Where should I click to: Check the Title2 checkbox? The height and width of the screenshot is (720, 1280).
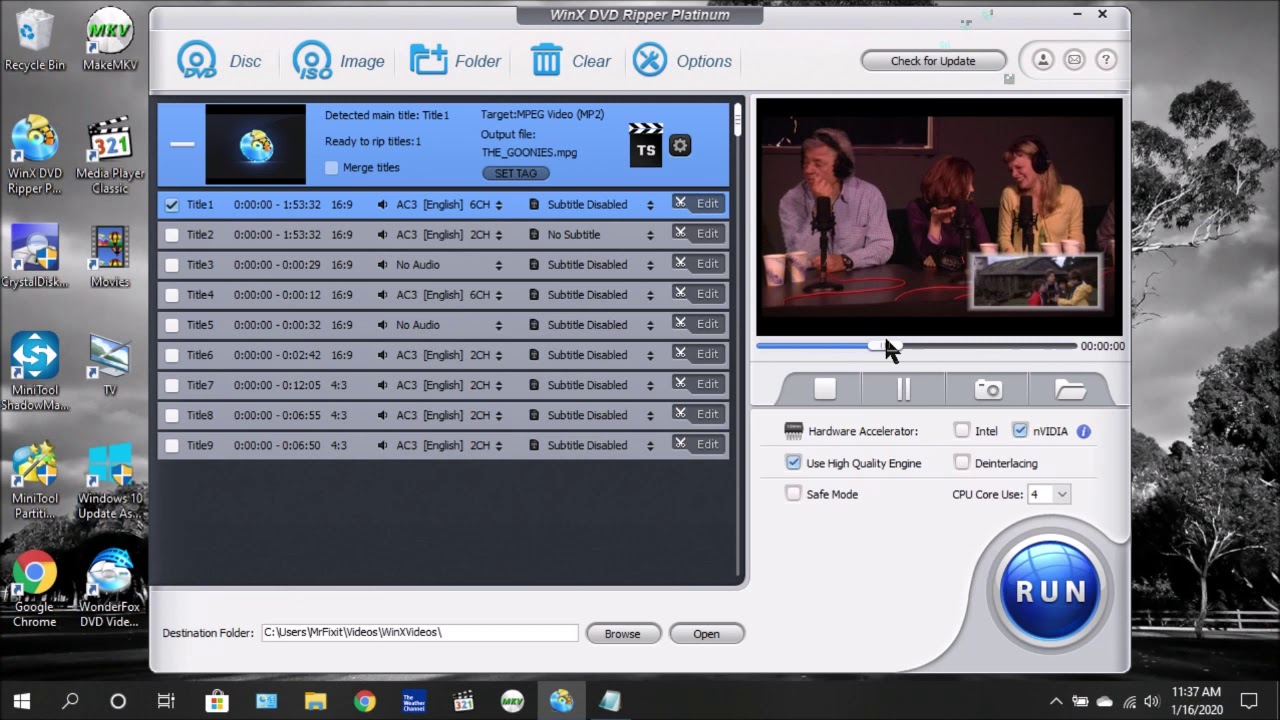tap(172, 235)
